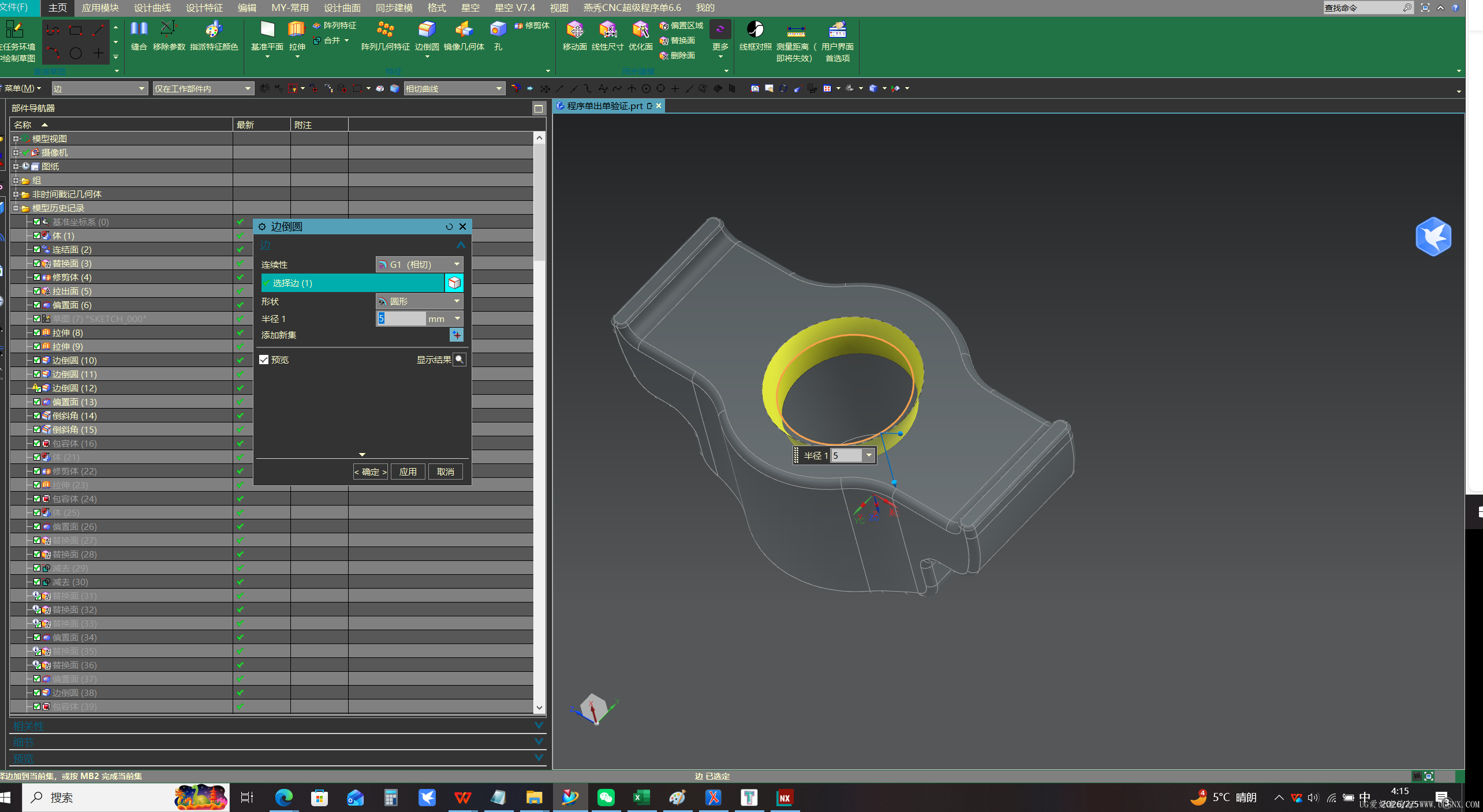
Task: Click the 拉伸 extrude tool icon
Action: (x=297, y=30)
